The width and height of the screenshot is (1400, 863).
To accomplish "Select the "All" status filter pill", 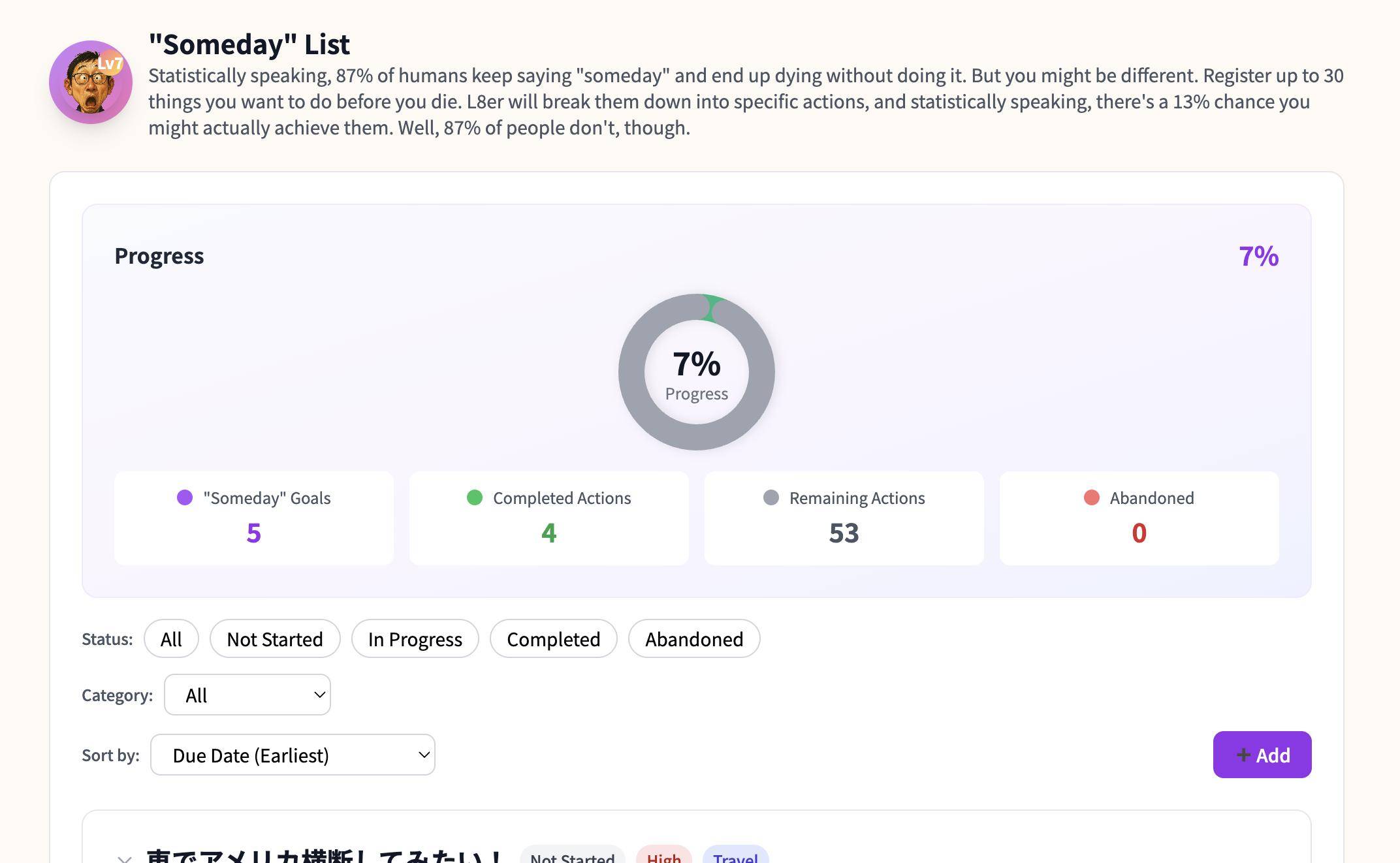I will tap(171, 638).
